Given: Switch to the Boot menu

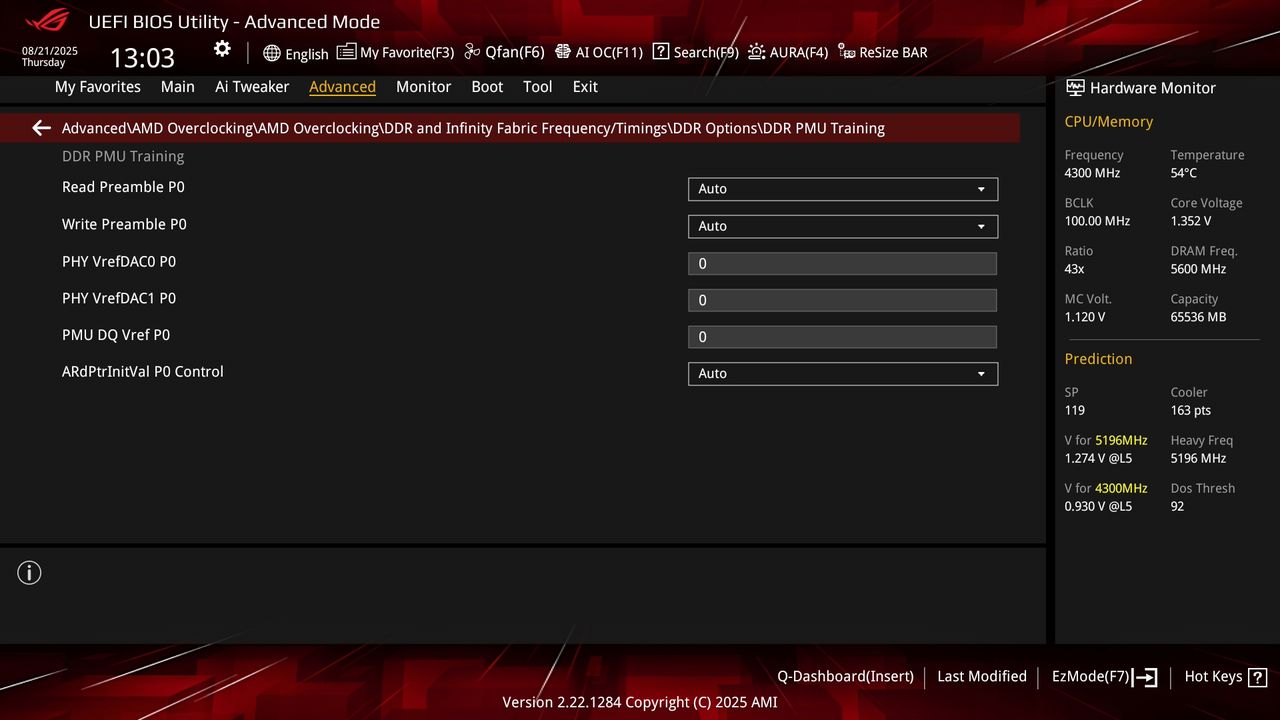Looking at the screenshot, I should point(487,87).
